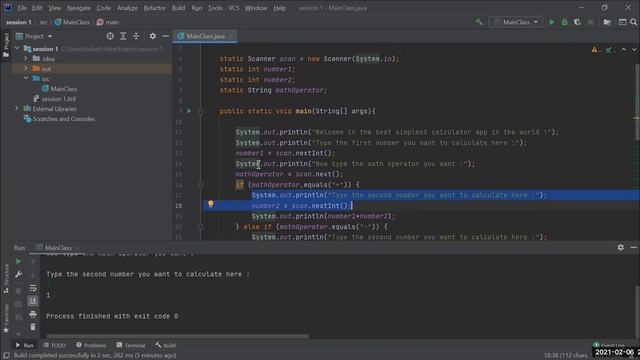Select the MainClass tab in Run panel
This screenshot has height=360, width=640.
coord(58,248)
